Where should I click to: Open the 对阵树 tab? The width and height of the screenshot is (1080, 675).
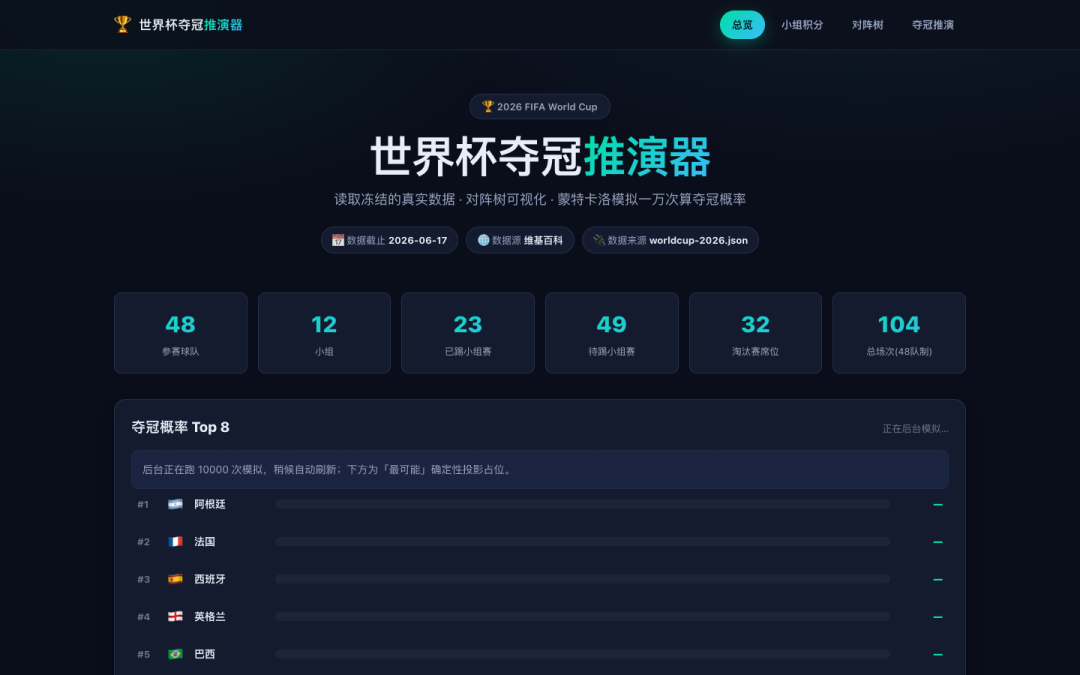(x=867, y=25)
